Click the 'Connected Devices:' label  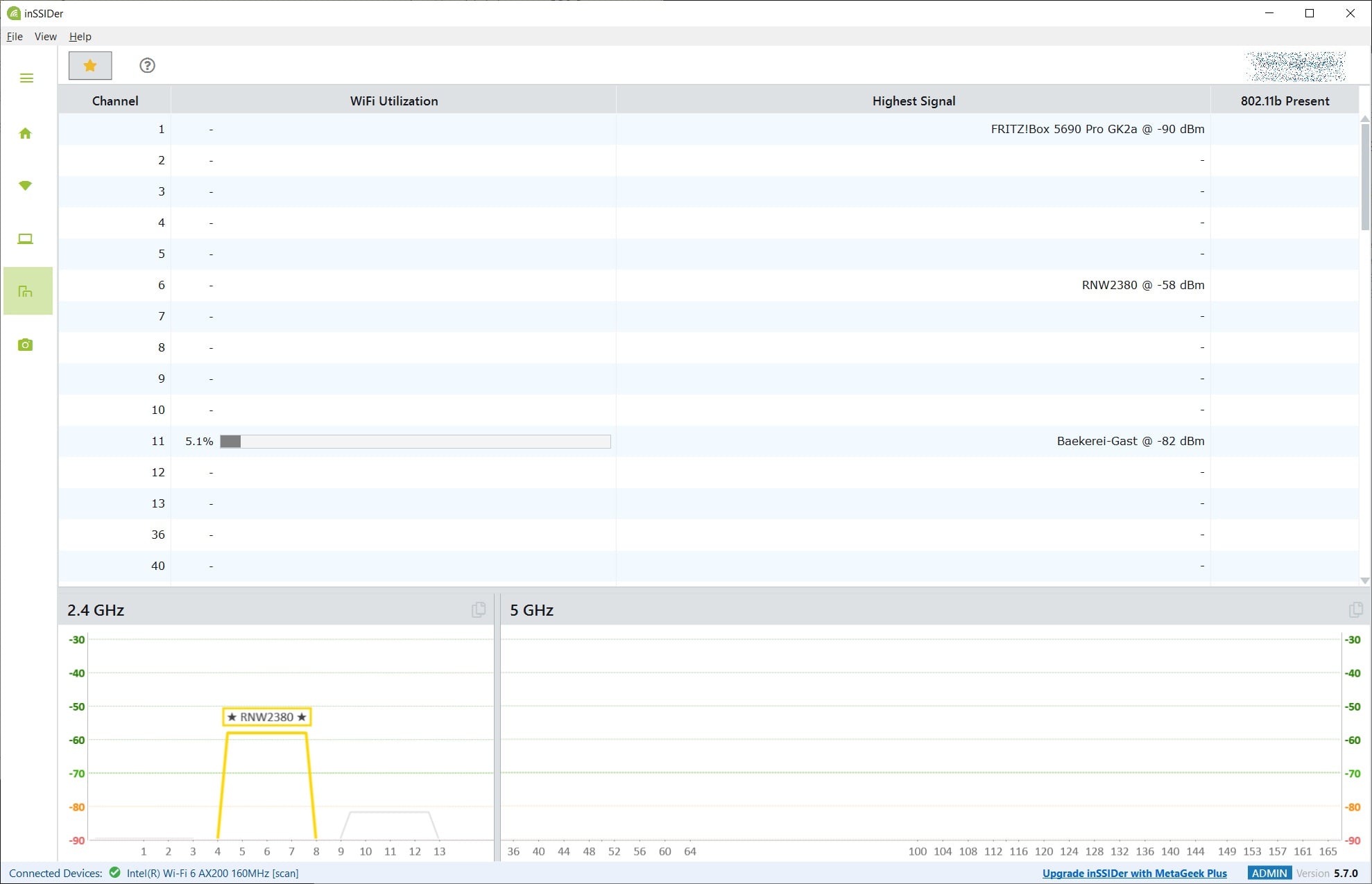tap(55, 874)
